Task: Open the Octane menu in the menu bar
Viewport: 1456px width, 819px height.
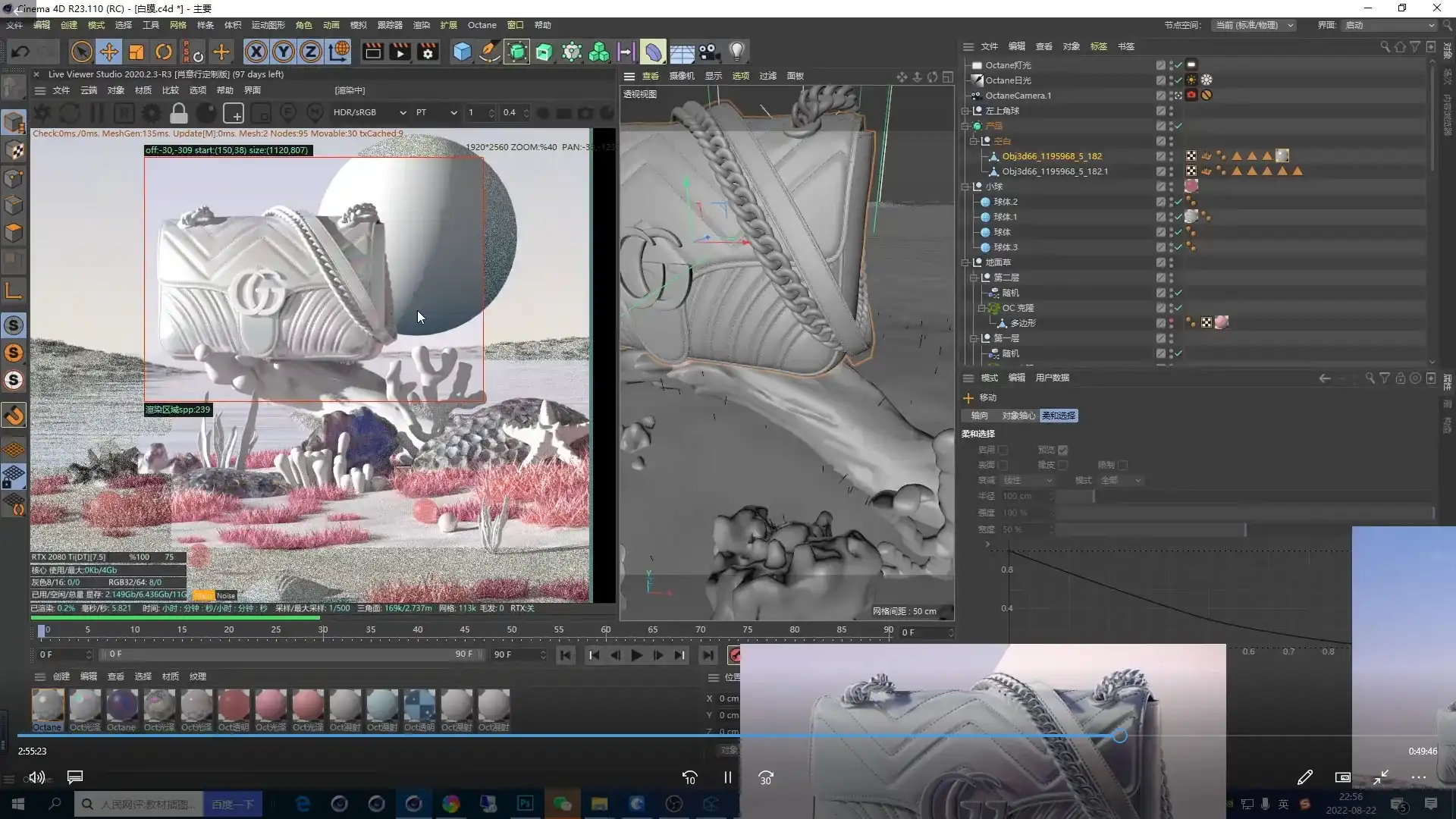Action: [482, 25]
